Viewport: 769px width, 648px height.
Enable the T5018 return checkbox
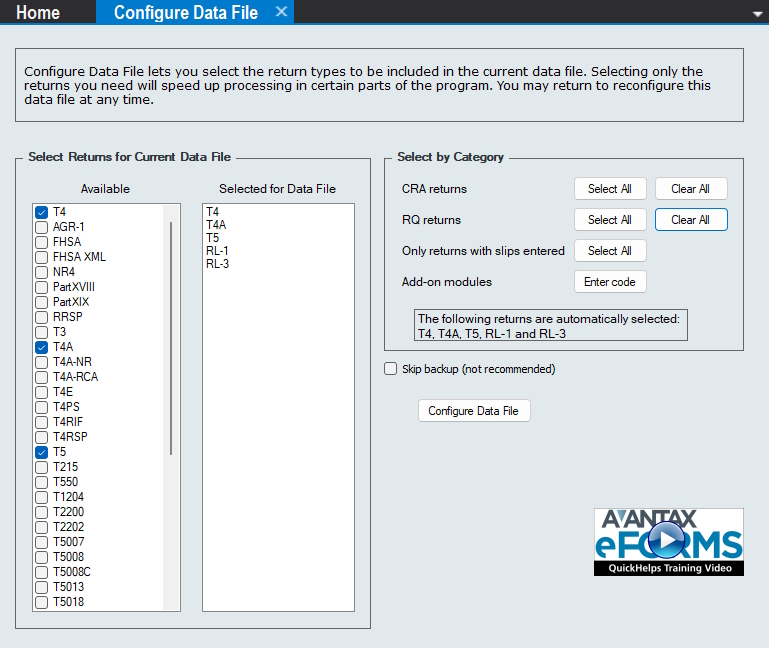pos(42,602)
